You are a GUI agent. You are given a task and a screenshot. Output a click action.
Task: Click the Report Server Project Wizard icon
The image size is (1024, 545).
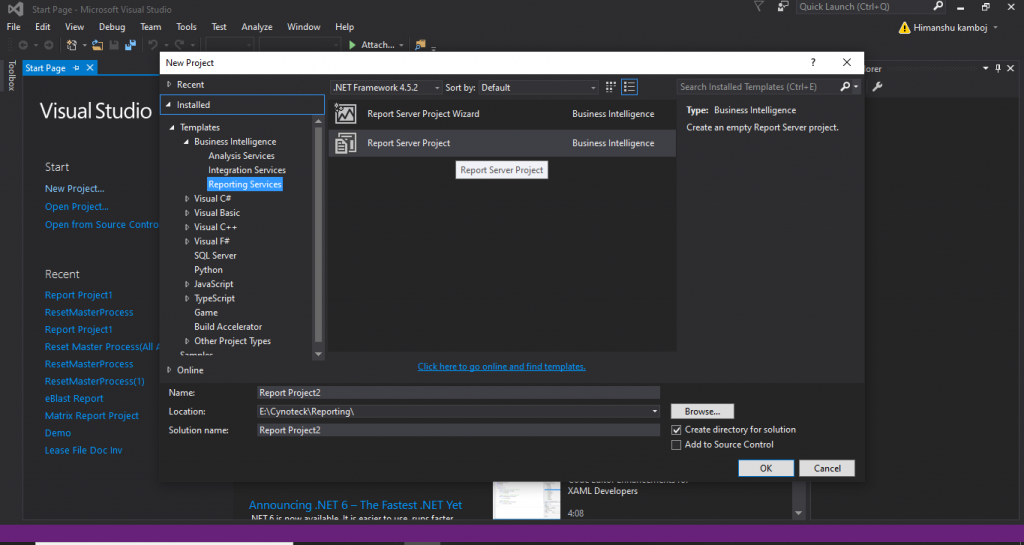pos(346,114)
